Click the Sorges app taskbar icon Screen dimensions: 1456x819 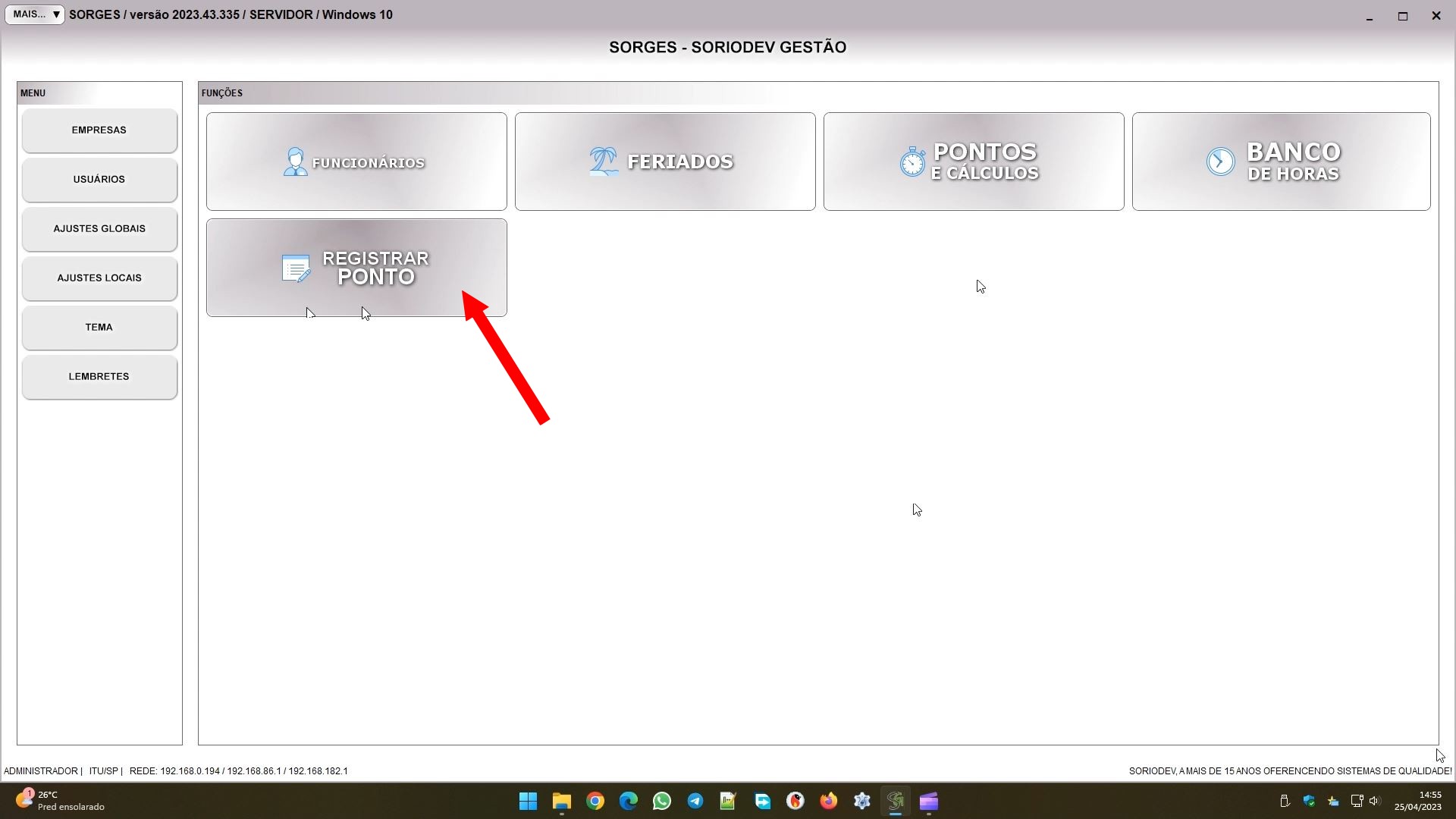coord(895,802)
